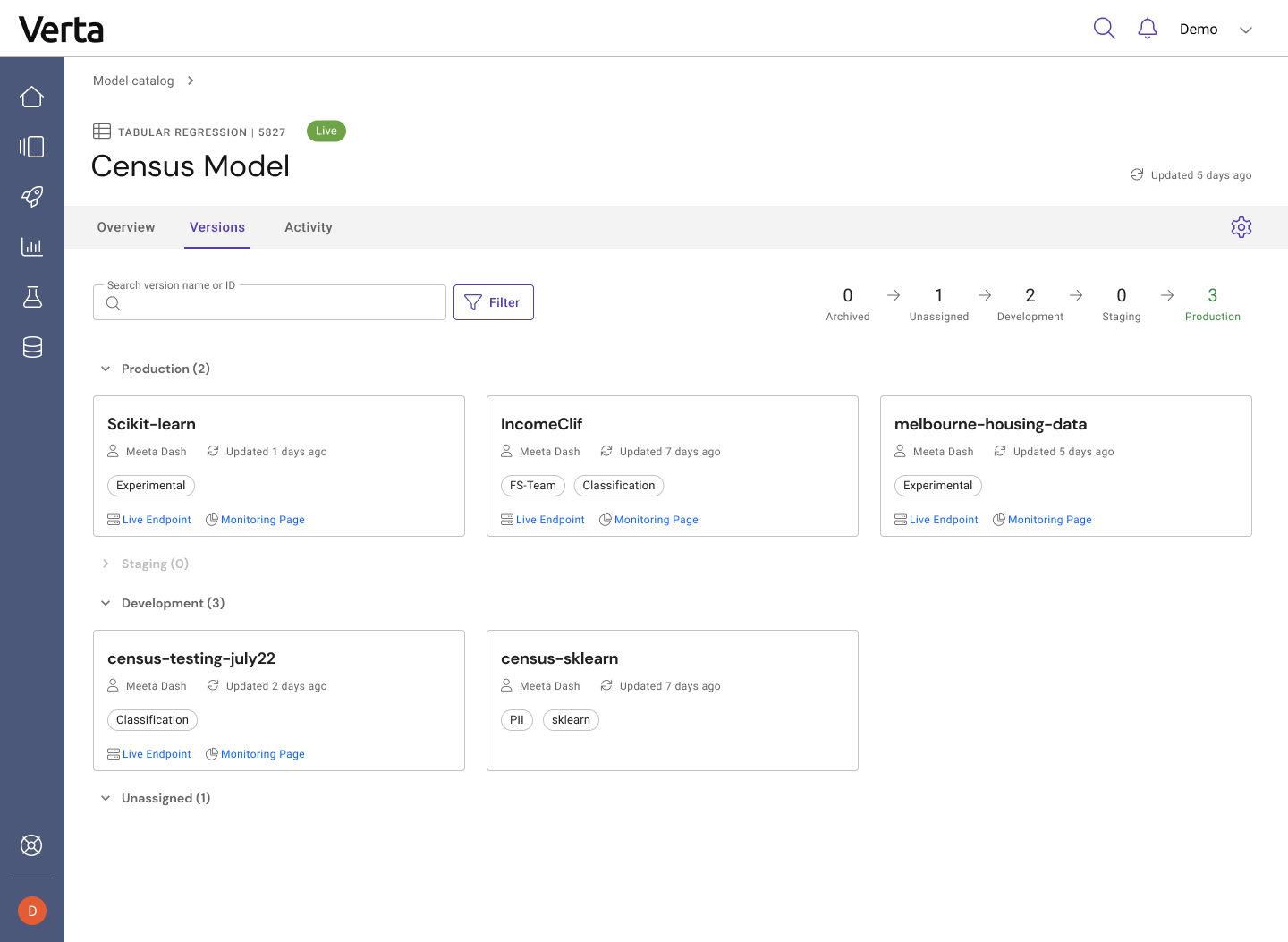The width and height of the screenshot is (1288, 942).
Task: Select the Versions tab
Action: coord(217,227)
